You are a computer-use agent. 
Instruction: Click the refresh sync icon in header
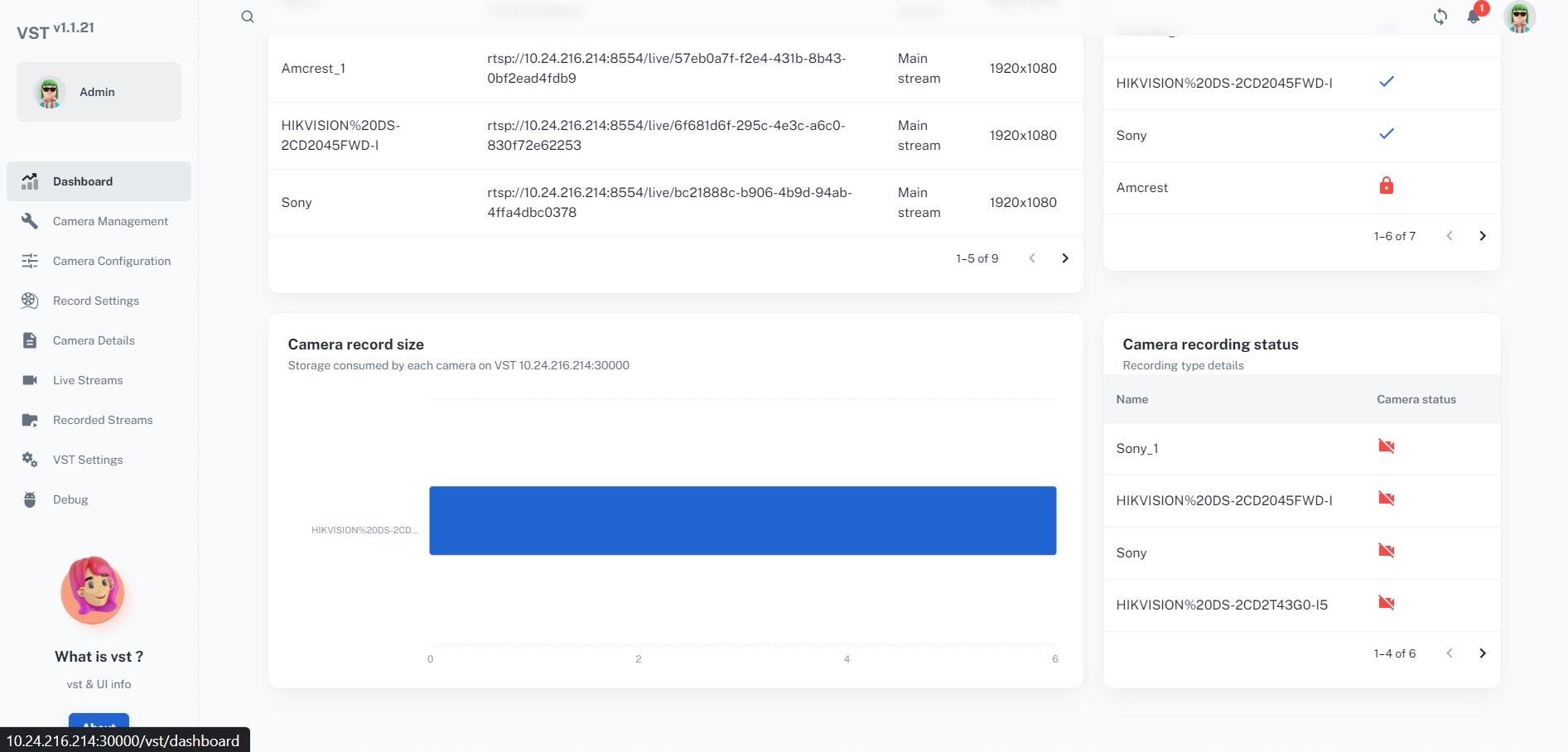click(x=1440, y=17)
